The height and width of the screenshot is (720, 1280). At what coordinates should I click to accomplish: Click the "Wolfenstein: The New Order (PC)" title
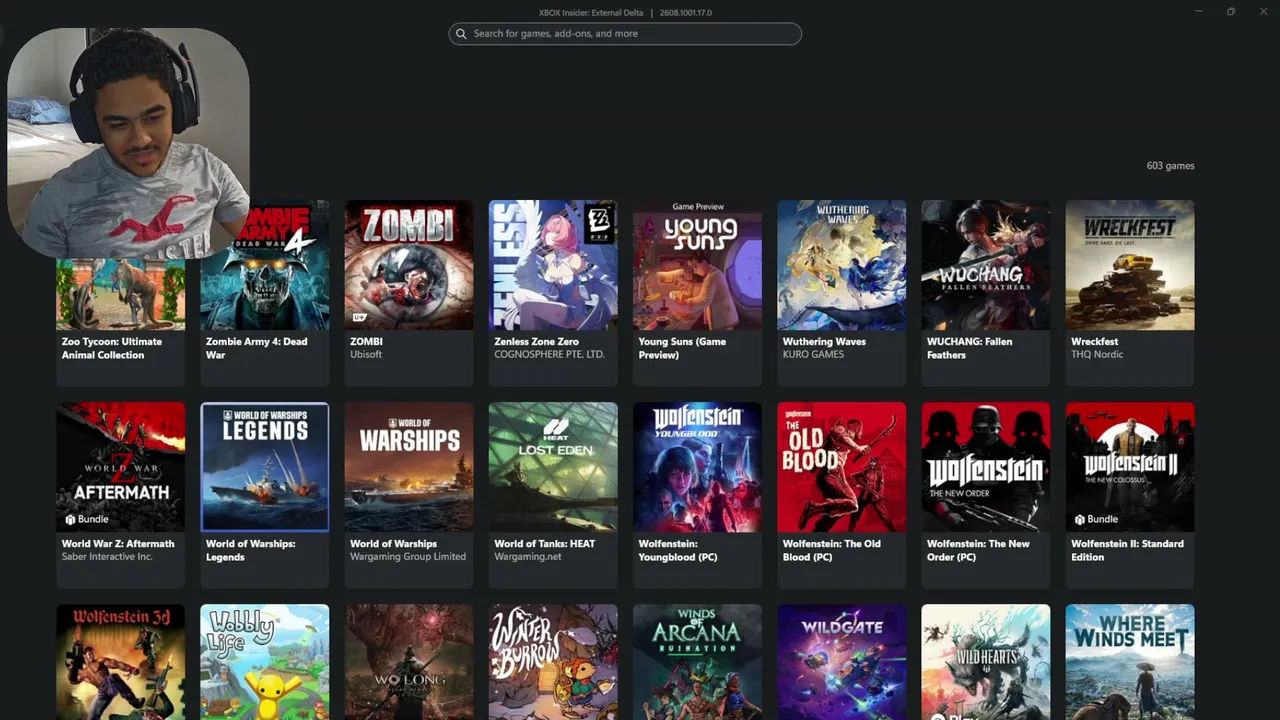pyautogui.click(x=978, y=550)
